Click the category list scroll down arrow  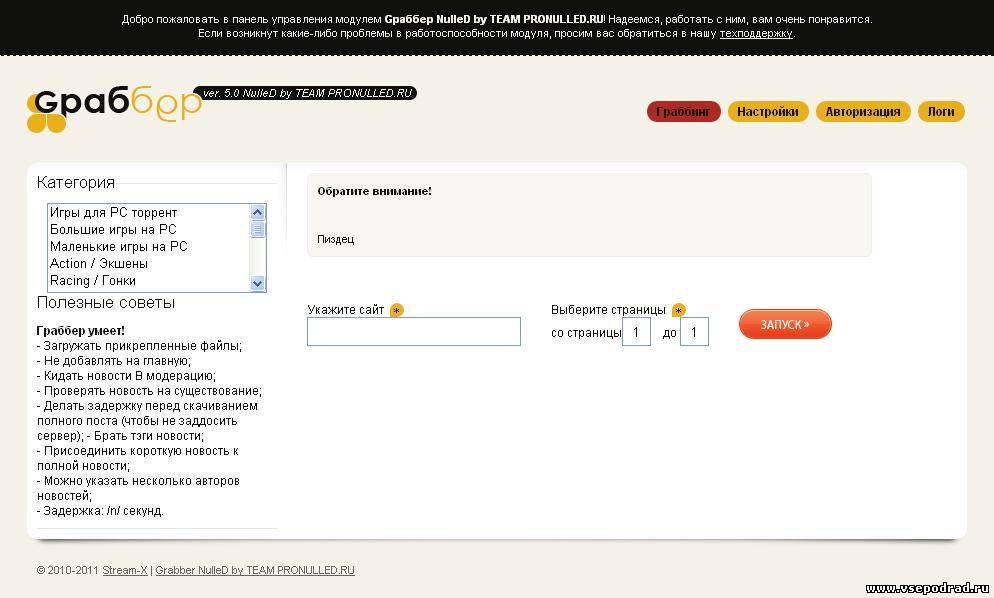257,283
